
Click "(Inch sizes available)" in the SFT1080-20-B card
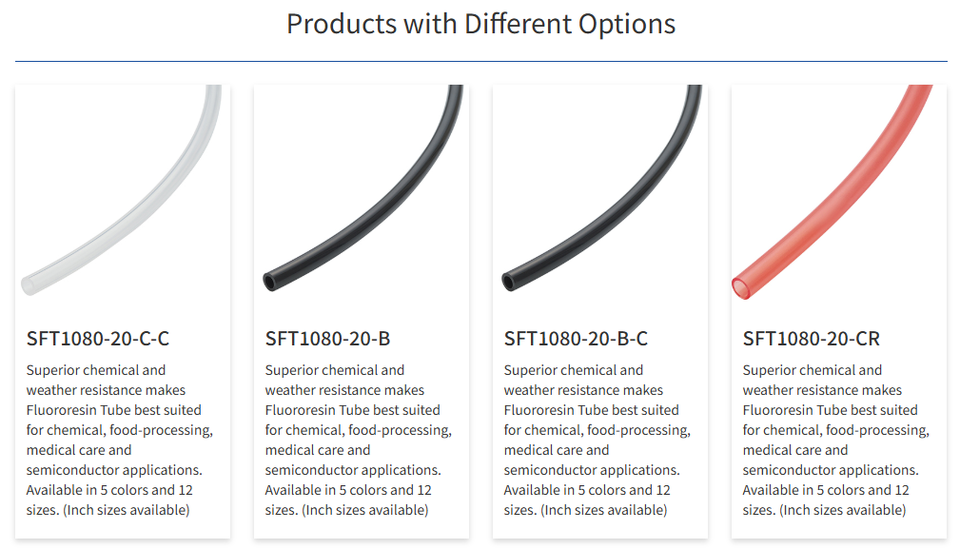[x=364, y=510]
